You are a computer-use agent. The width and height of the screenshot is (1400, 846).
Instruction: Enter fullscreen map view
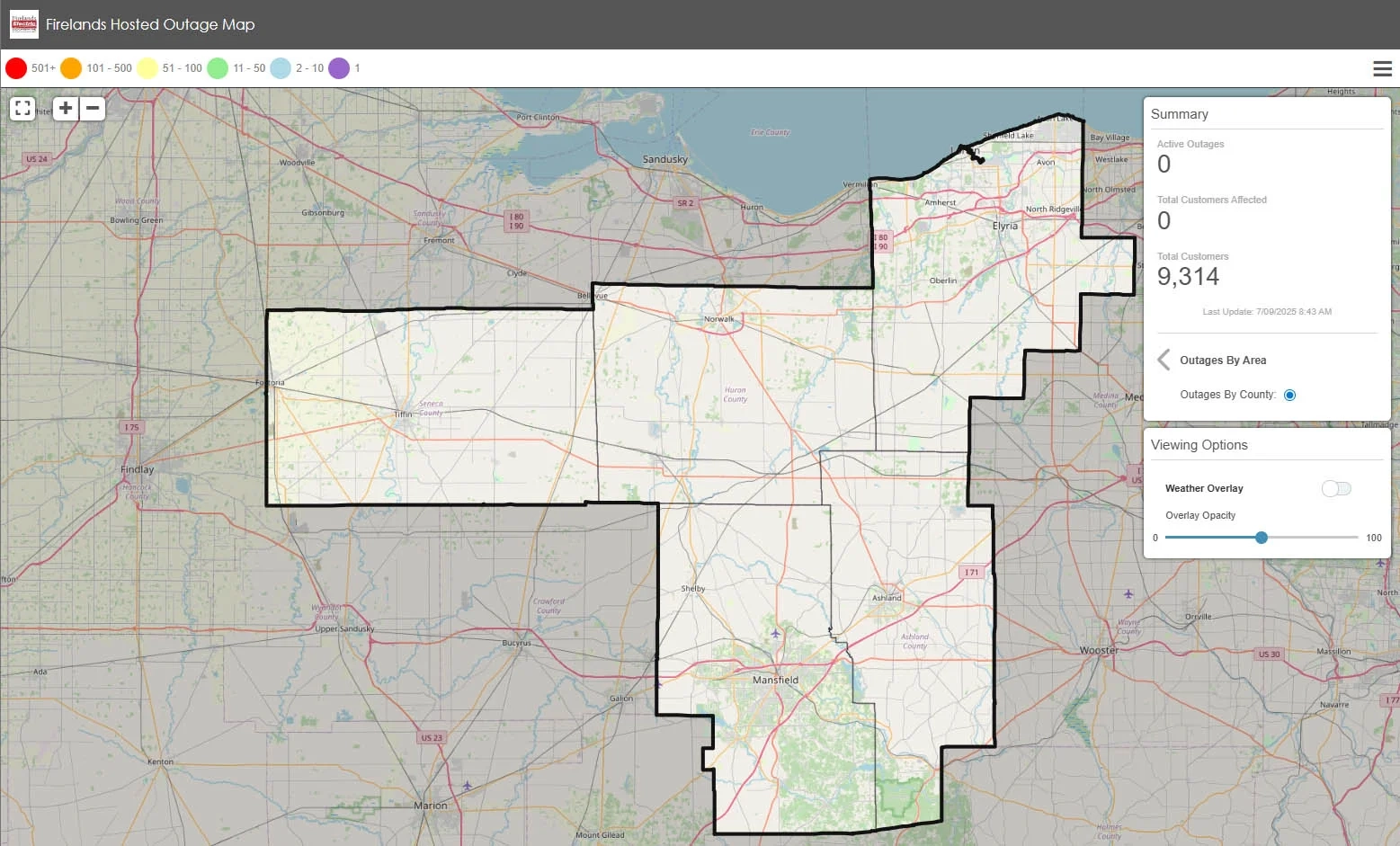22,108
